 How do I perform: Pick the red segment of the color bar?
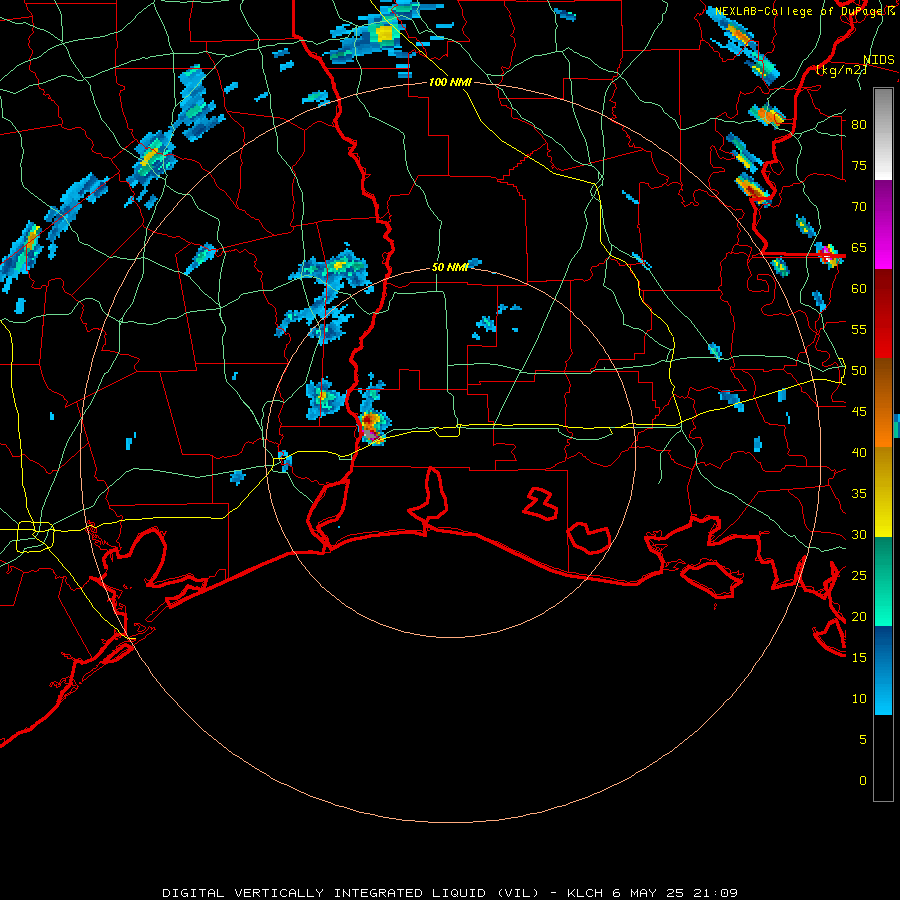tap(883, 314)
